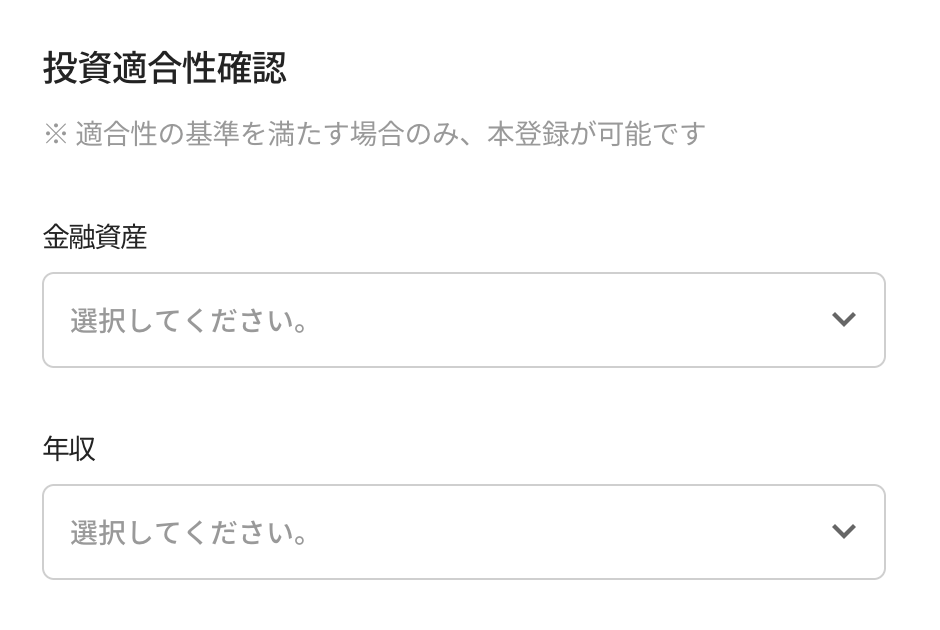
Task: Click the 年収 field label
Action: [x=69, y=449]
